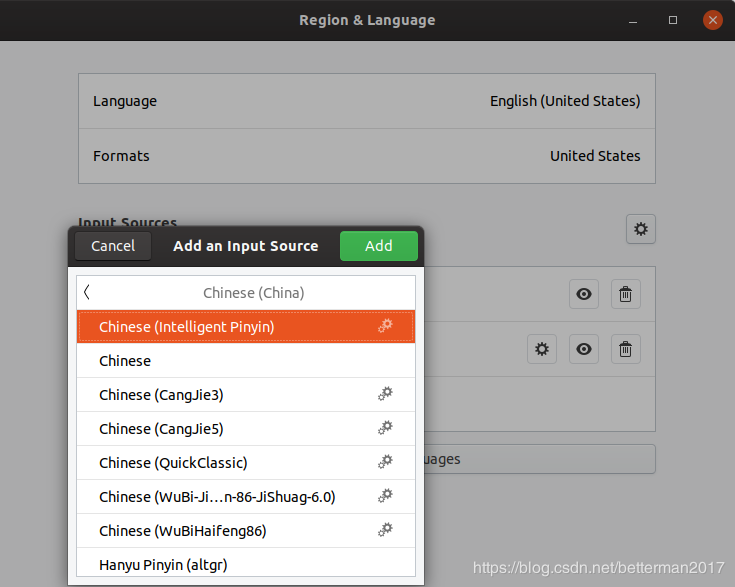Cancel adding an input source
735x587 pixels.
(x=113, y=246)
